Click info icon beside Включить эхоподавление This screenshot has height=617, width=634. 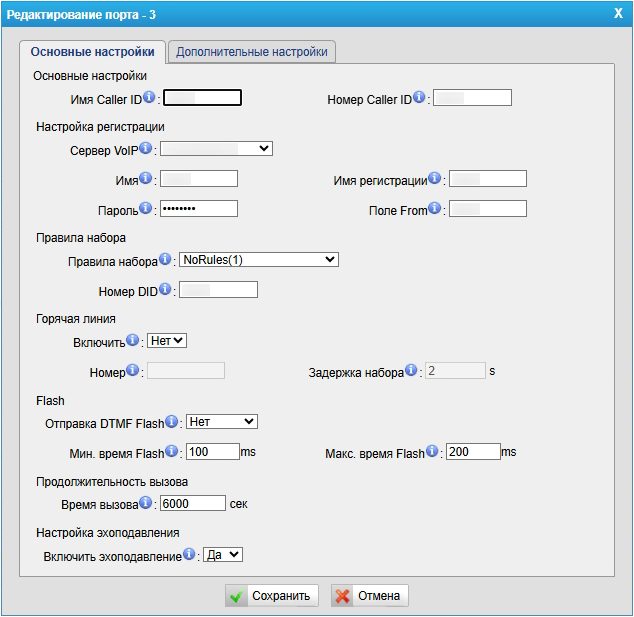click(189, 554)
